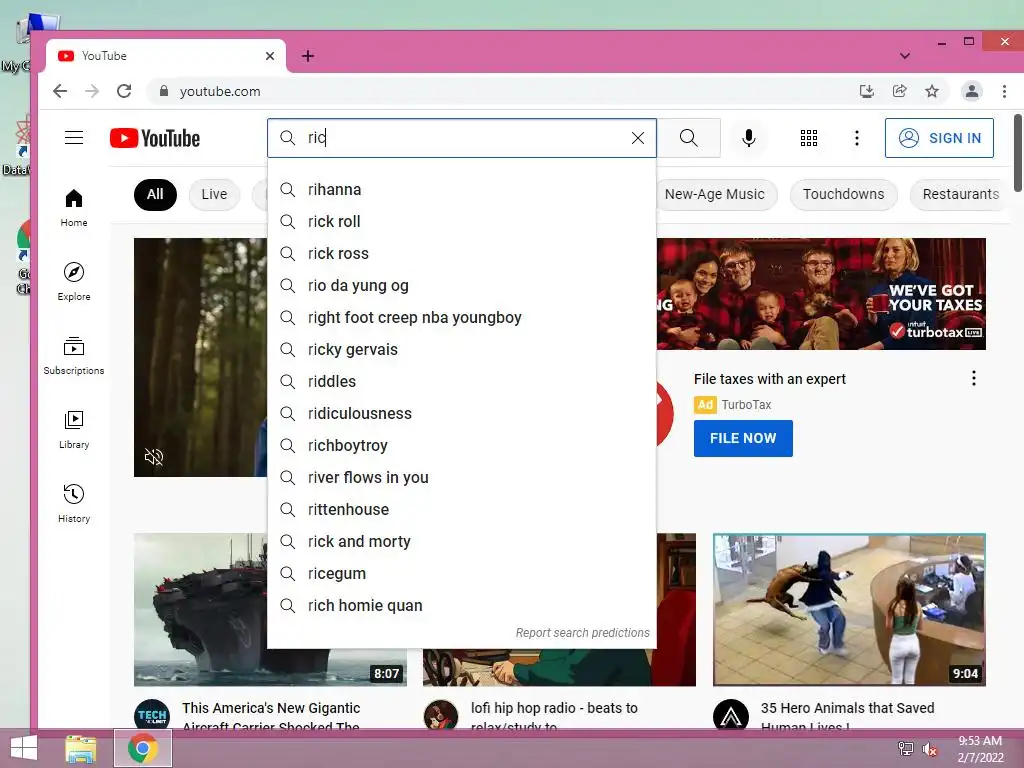Image resolution: width=1024 pixels, height=768 pixels.
Task: Choose the riddles suggestion
Action: [461, 381]
